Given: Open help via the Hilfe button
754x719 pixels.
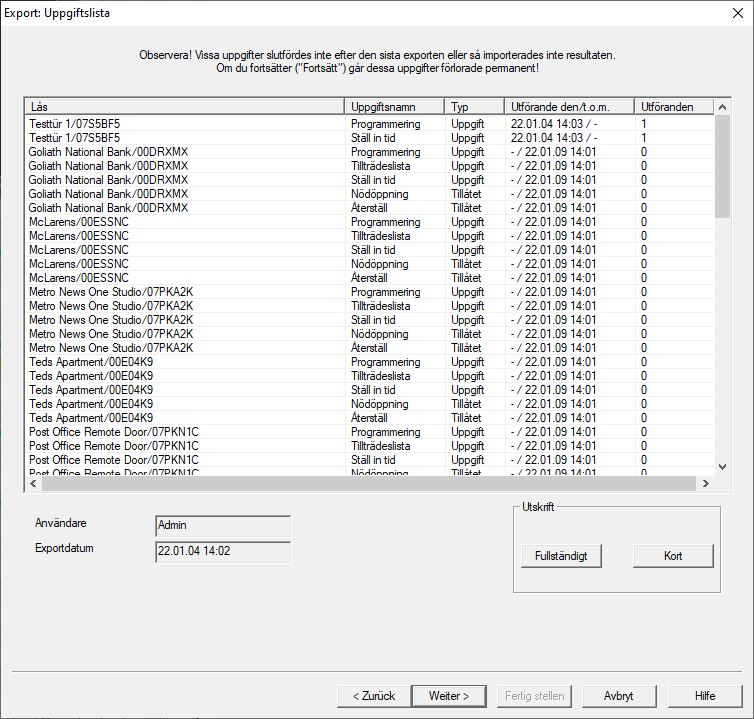Looking at the screenshot, I should [x=705, y=695].
